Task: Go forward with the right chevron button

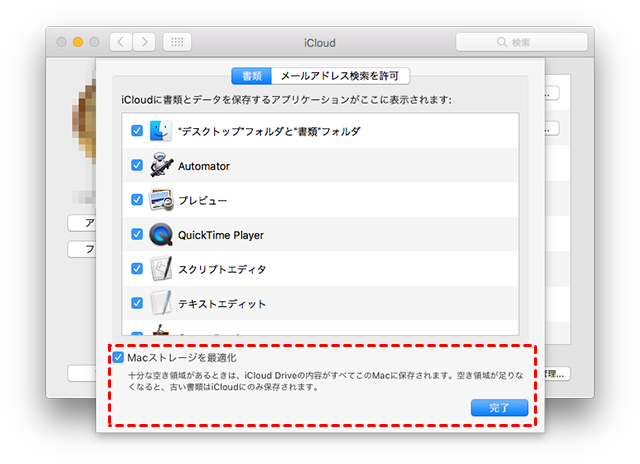Action: (x=144, y=42)
